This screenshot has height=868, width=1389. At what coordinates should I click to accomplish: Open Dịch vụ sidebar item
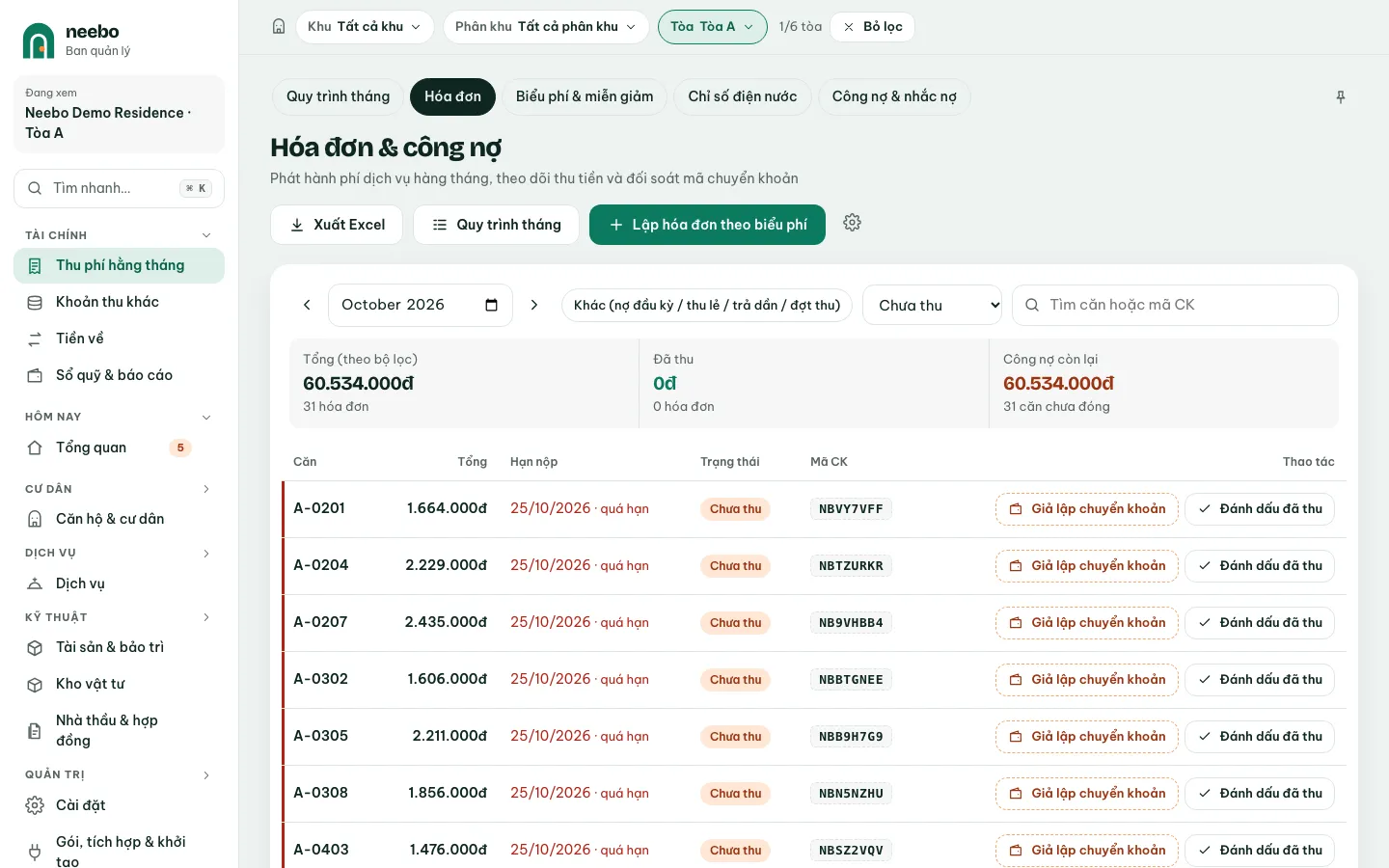click(119, 583)
